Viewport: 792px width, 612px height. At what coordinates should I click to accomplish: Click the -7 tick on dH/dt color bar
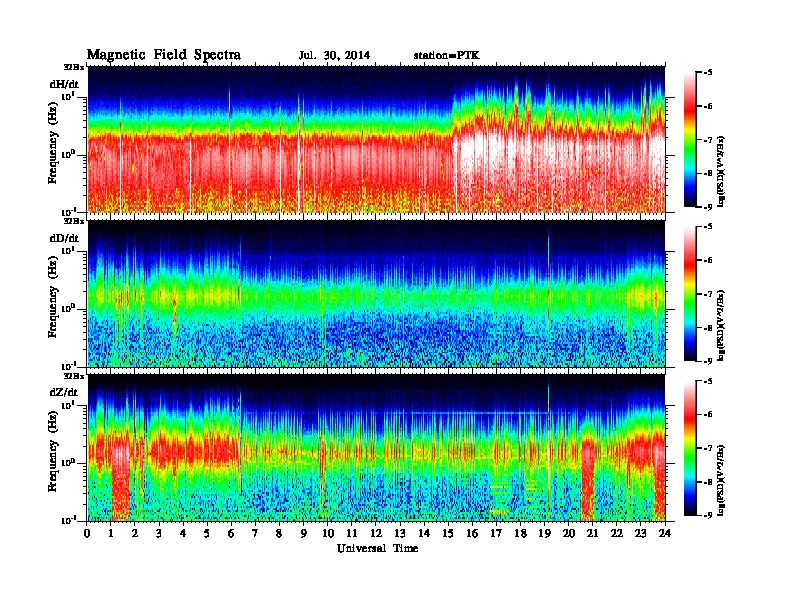click(709, 140)
